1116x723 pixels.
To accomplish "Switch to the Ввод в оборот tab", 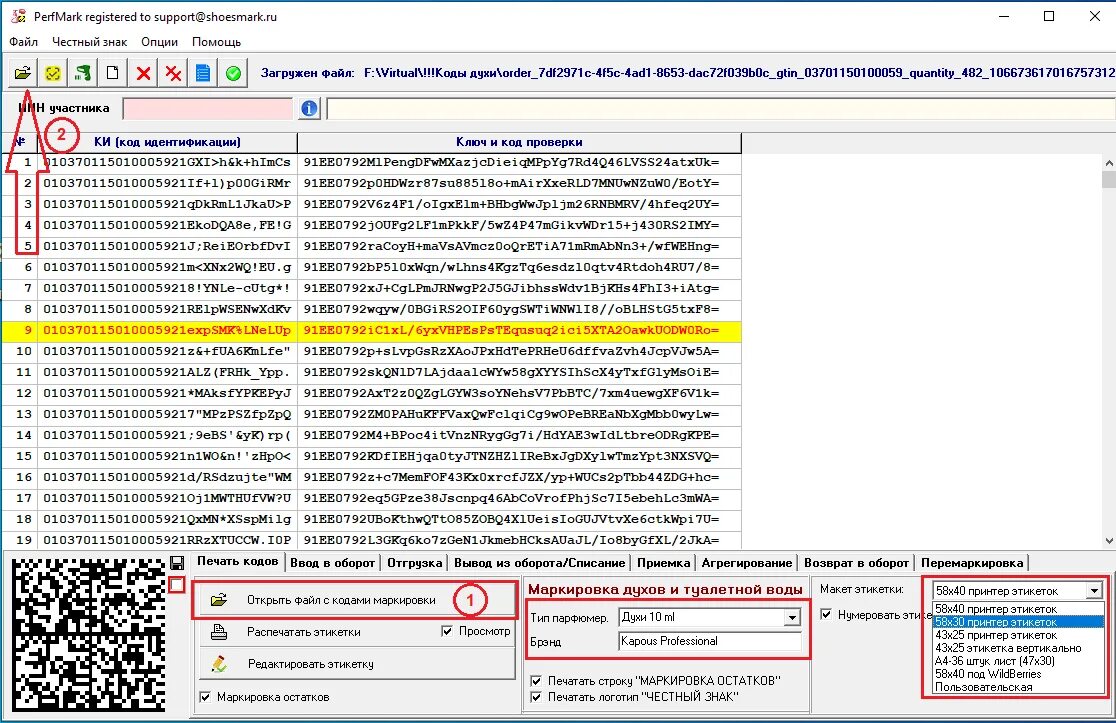I will point(332,563).
